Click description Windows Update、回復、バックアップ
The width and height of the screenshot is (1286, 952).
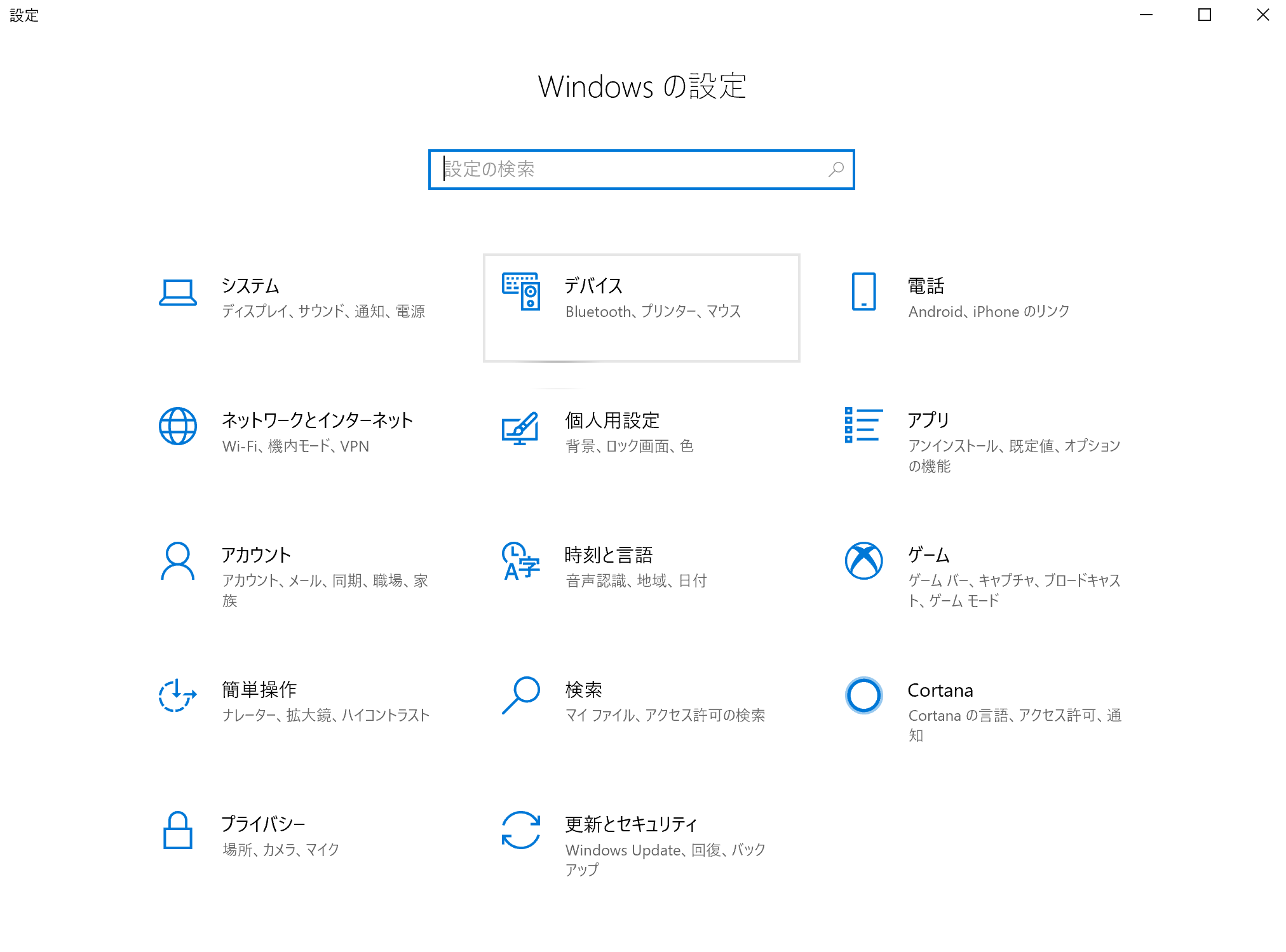[665, 860]
